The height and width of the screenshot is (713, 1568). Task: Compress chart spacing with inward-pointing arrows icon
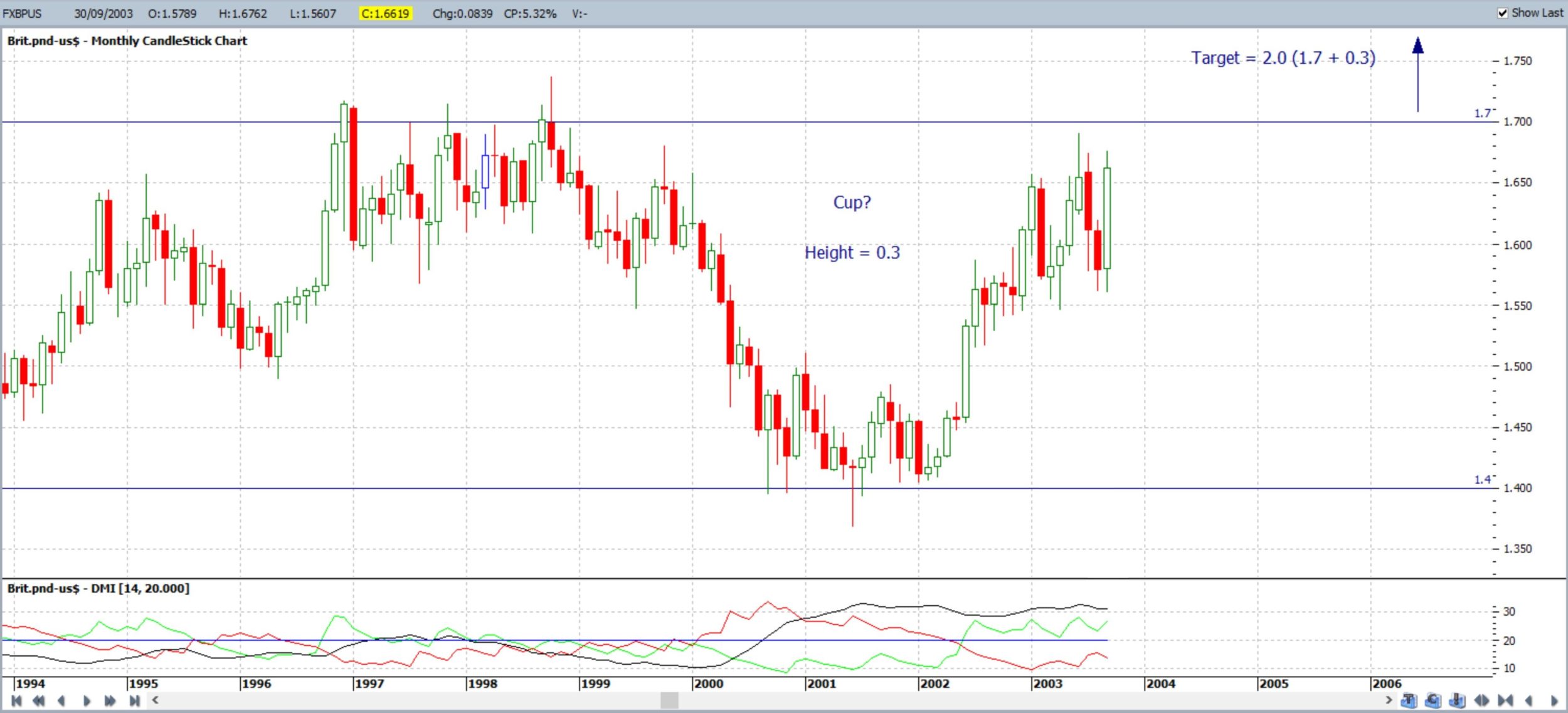tap(1505, 700)
